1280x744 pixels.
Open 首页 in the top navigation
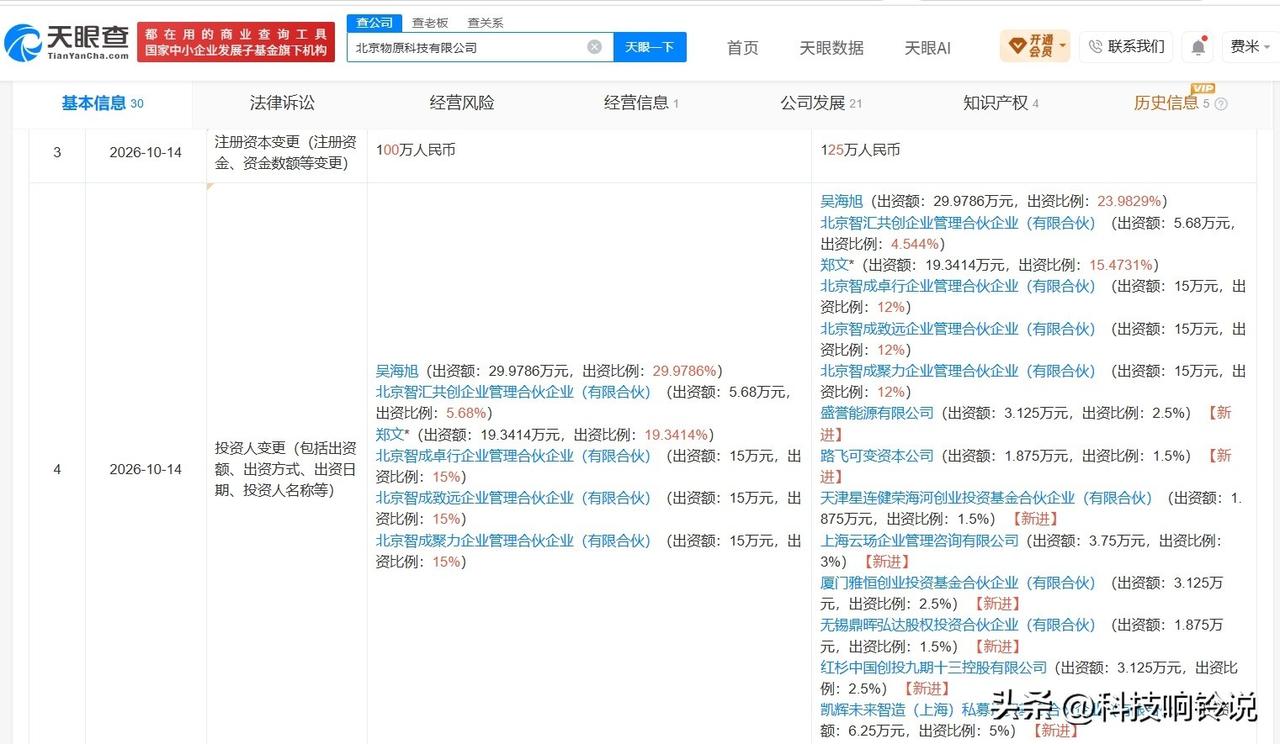point(742,47)
